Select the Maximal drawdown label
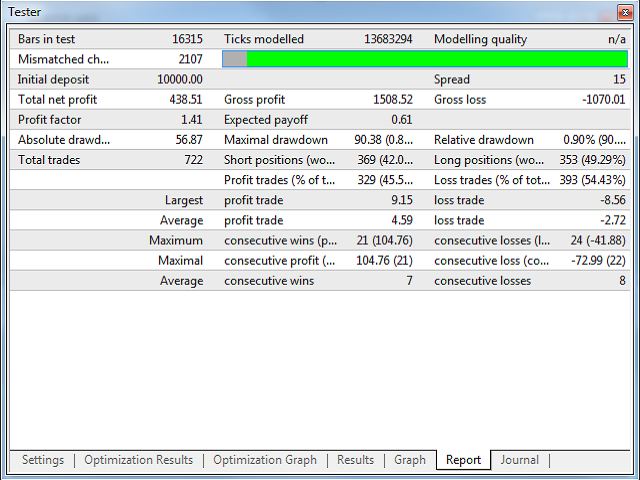This screenshot has width=640, height=480. tap(276, 140)
